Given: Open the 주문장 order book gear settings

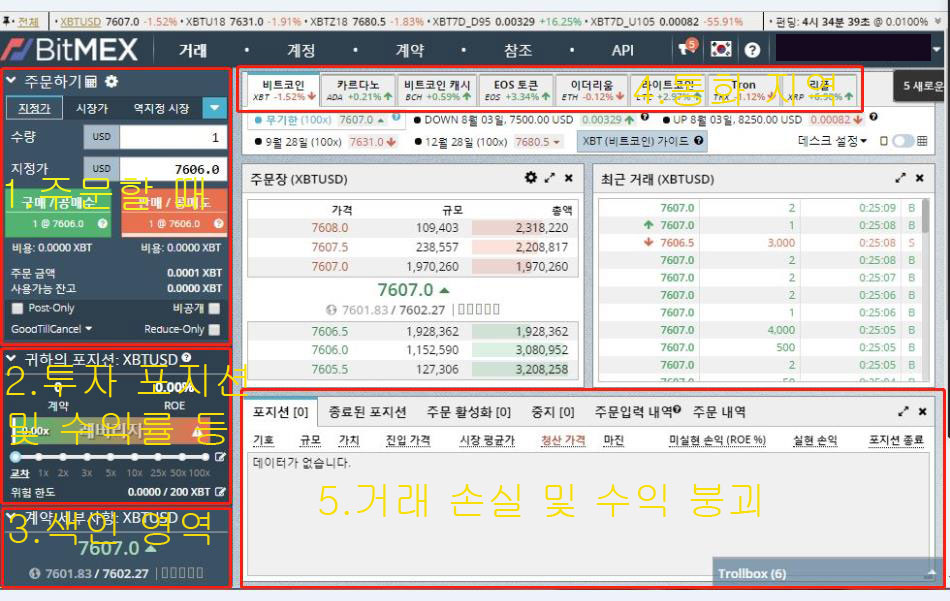Looking at the screenshot, I should click(531, 178).
